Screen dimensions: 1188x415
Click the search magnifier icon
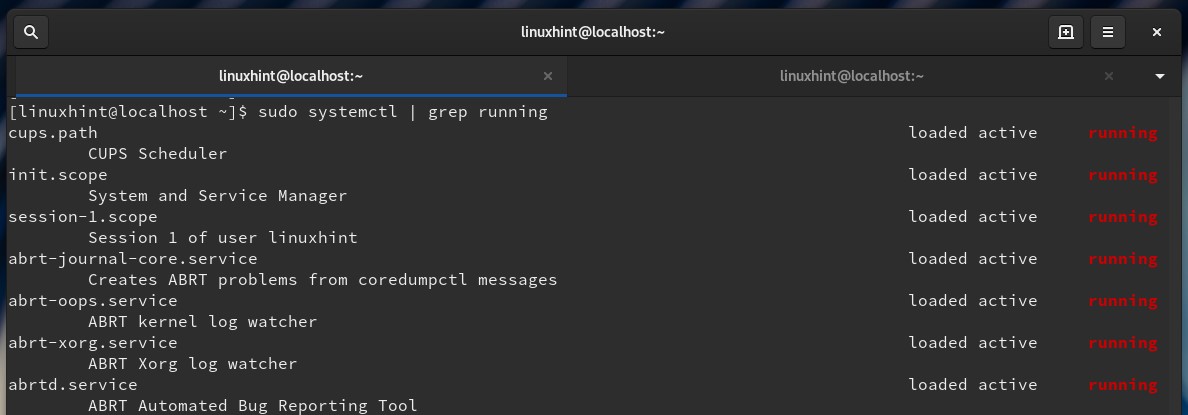point(31,32)
